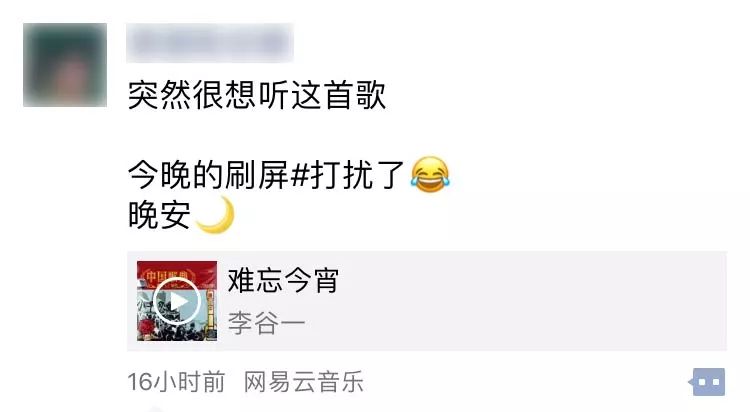The height and width of the screenshot is (412, 750).
Task: Tap the blurred profile avatar of the poster
Action: [x=65, y=65]
